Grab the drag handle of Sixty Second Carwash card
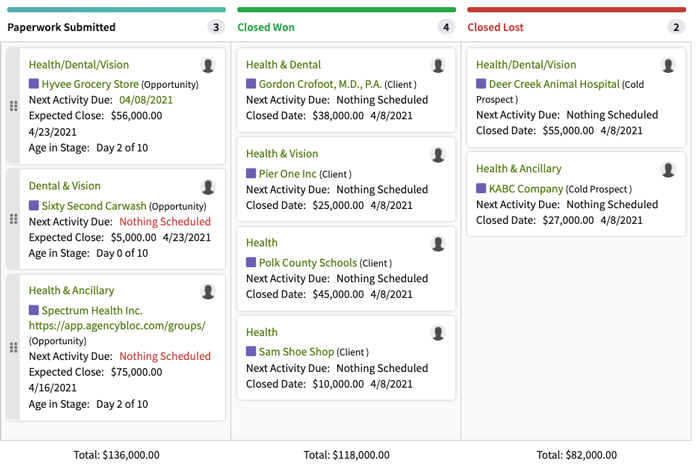This screenshot has width=700, height=468. click(14, 219)
